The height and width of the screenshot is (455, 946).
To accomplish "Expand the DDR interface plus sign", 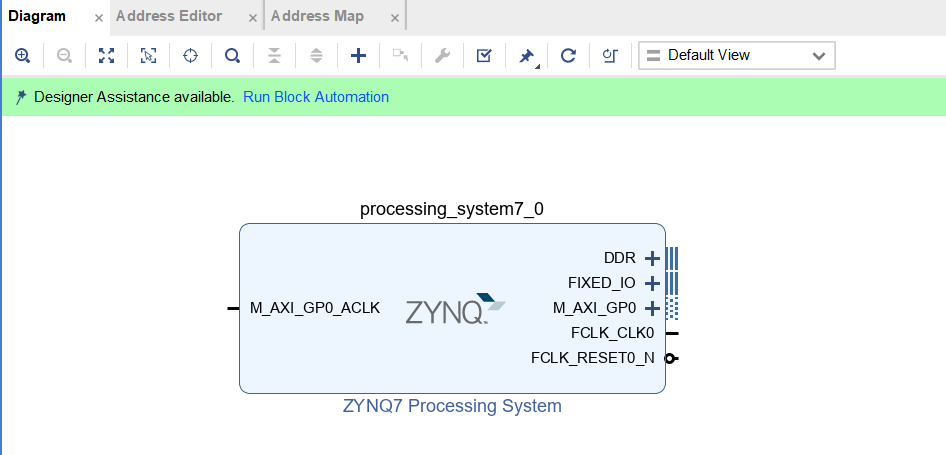I will point(652,259).
